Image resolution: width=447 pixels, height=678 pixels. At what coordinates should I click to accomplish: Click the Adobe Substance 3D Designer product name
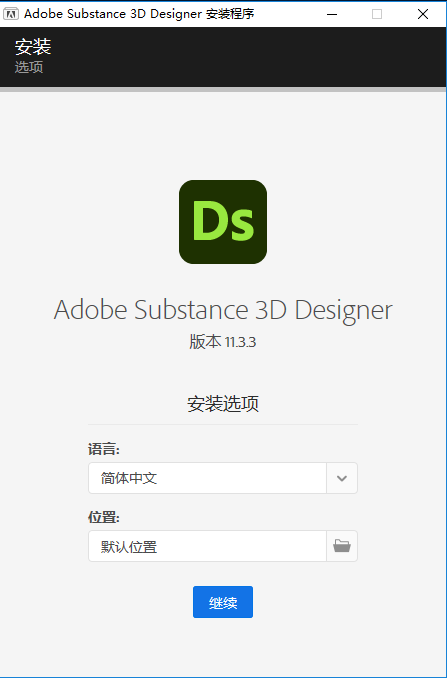pos(223,311)
